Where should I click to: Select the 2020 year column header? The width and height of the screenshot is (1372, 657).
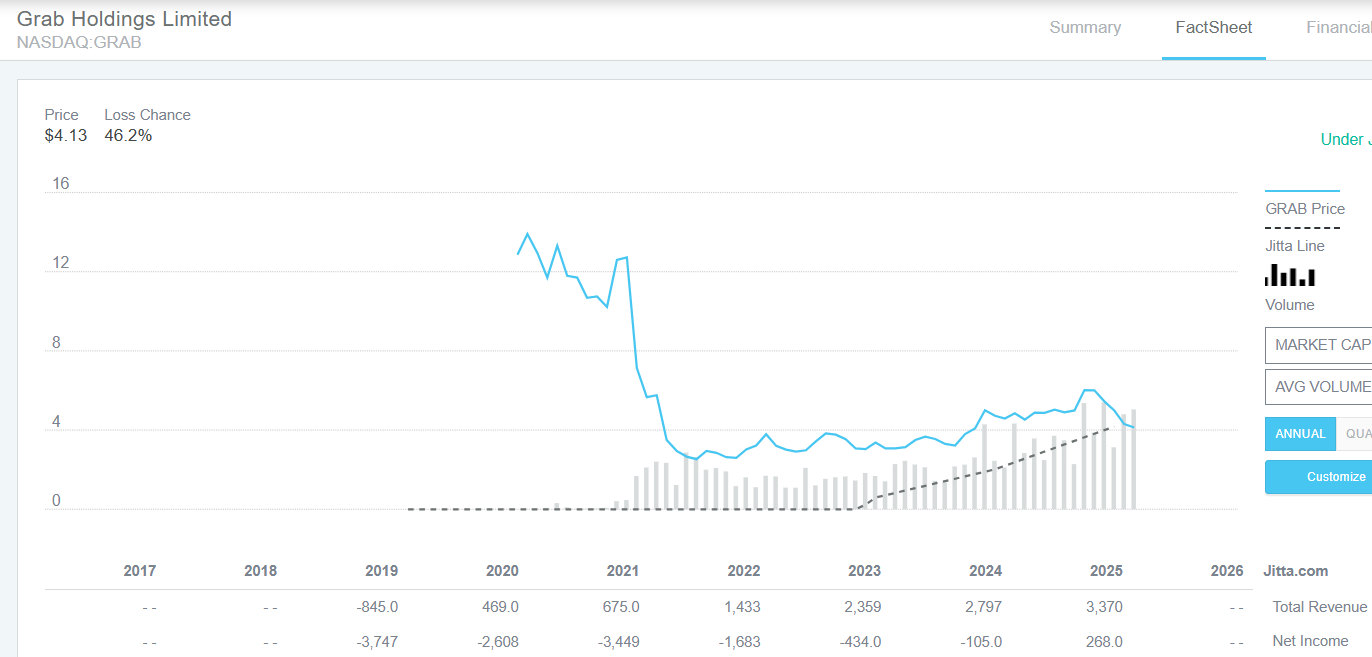pyautogui.click(x=502, y=571)
